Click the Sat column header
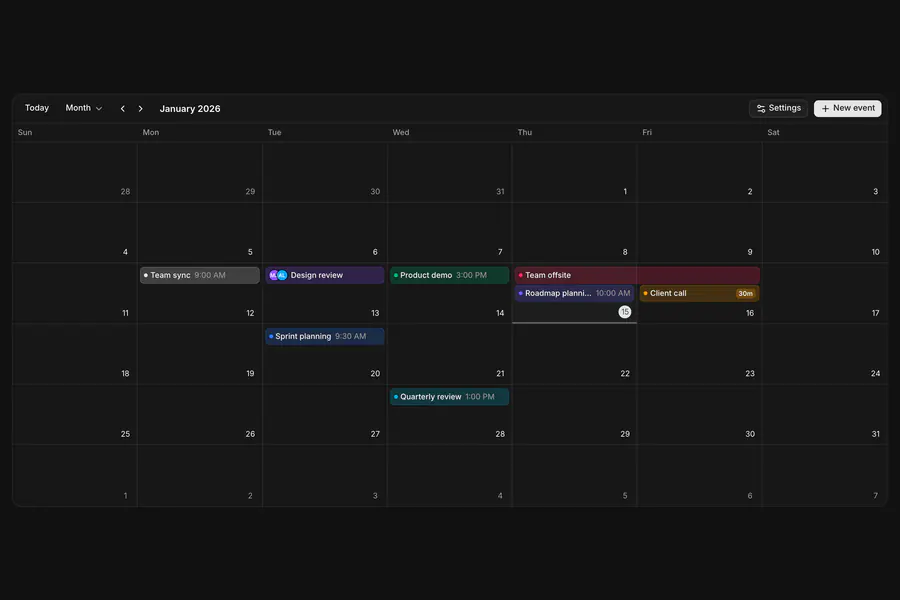Image resolution: width=900 pixels, height=600 pixels. (x=773, y=133)
